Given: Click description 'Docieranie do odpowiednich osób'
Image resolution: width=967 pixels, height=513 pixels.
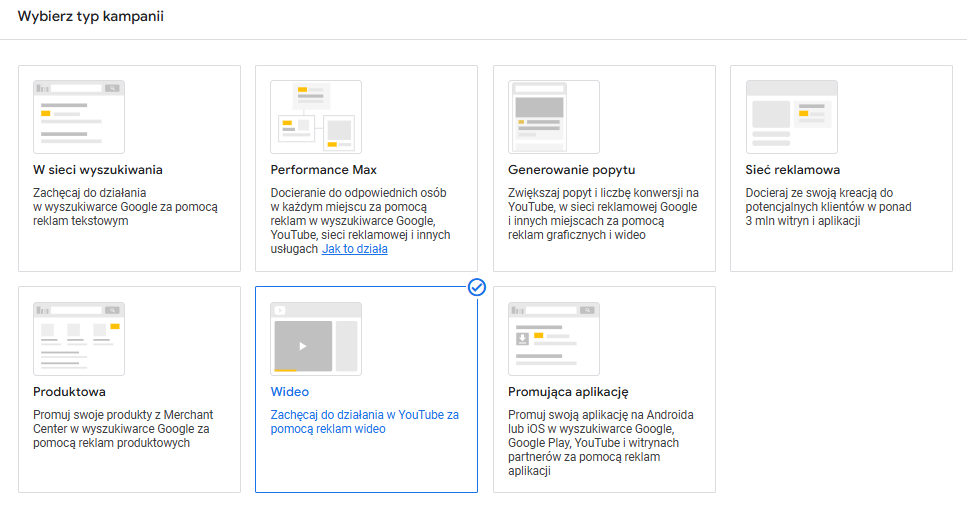Looking at the screenshot, I should (x=360, y=221).
